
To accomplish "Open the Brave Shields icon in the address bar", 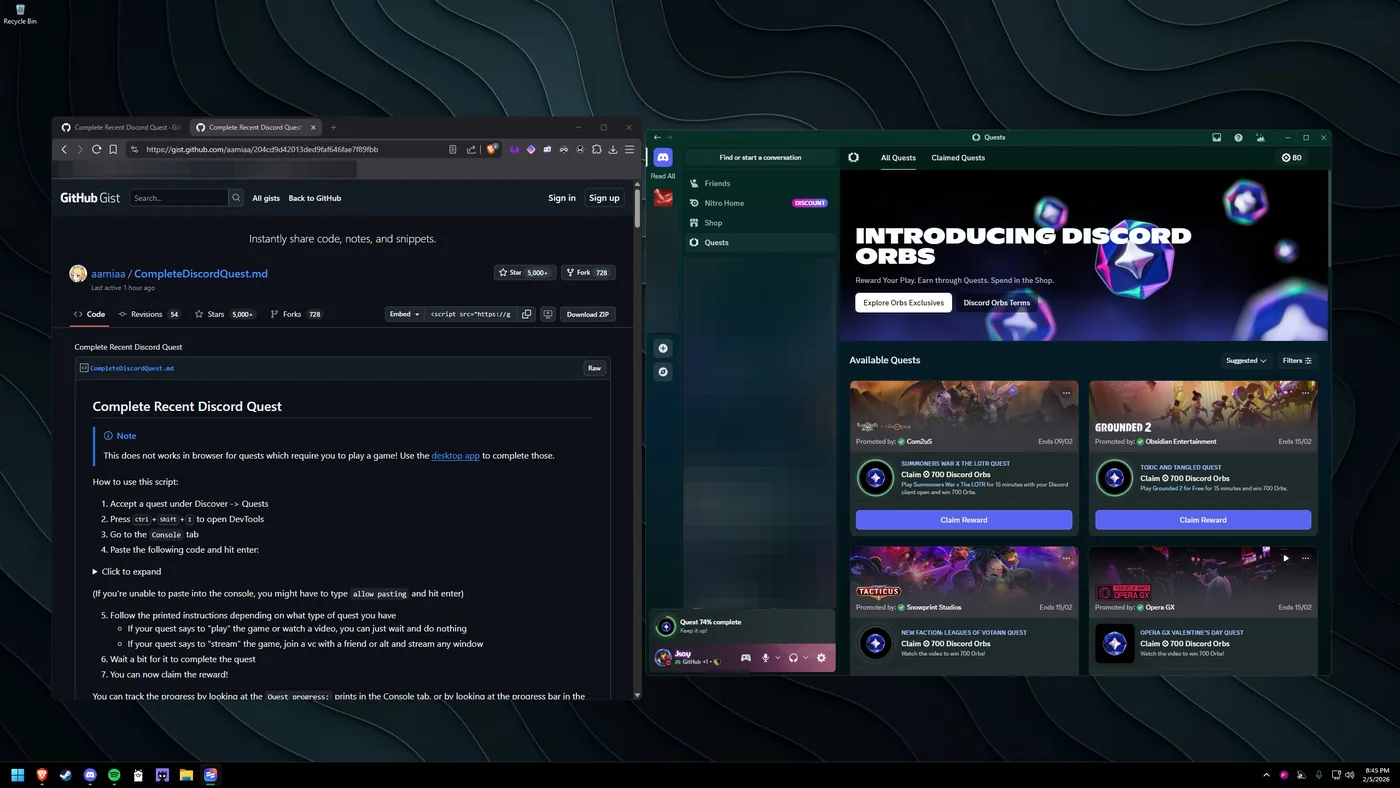I will click(492, 149).
